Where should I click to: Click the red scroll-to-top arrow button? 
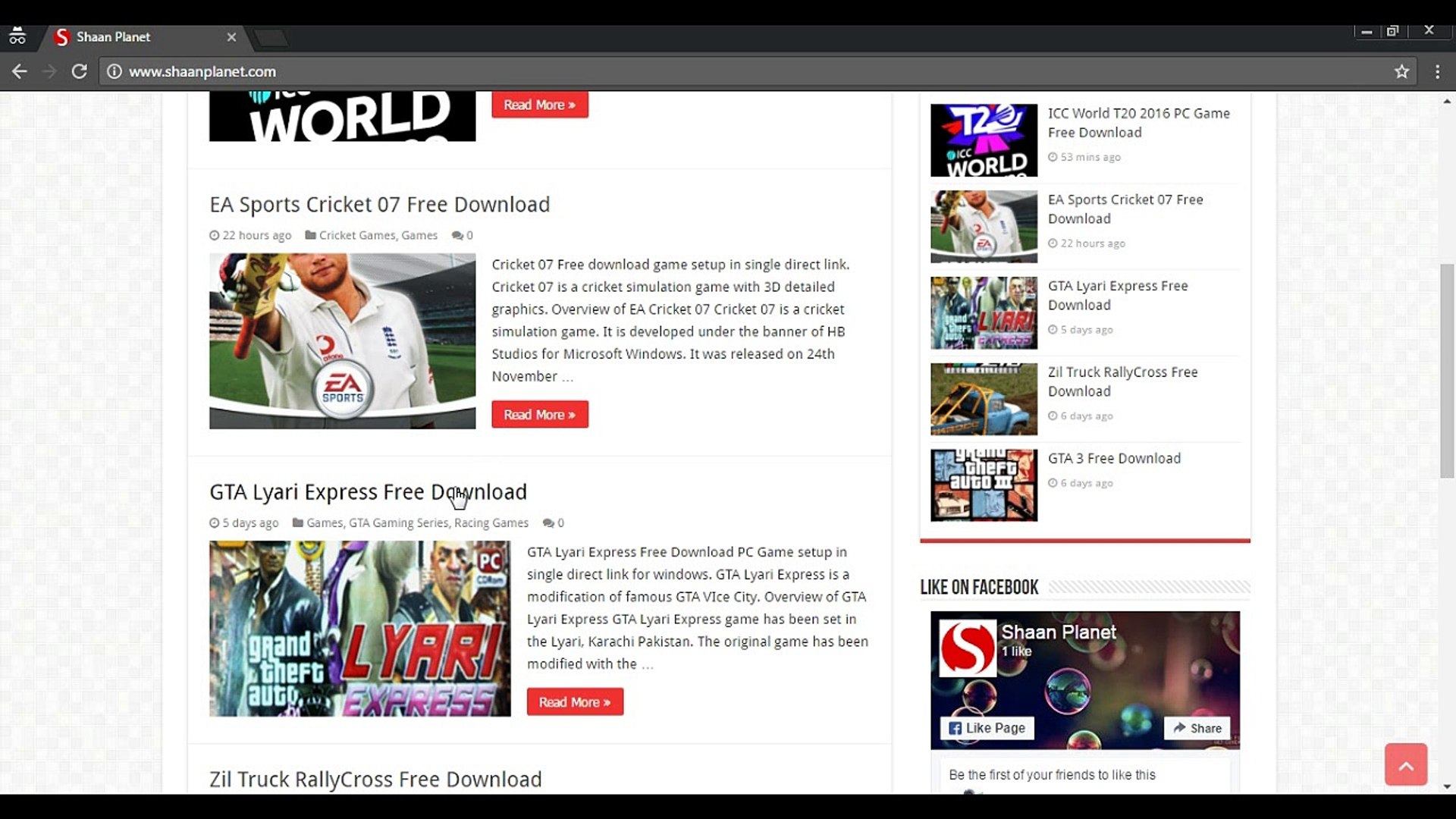1405,764
